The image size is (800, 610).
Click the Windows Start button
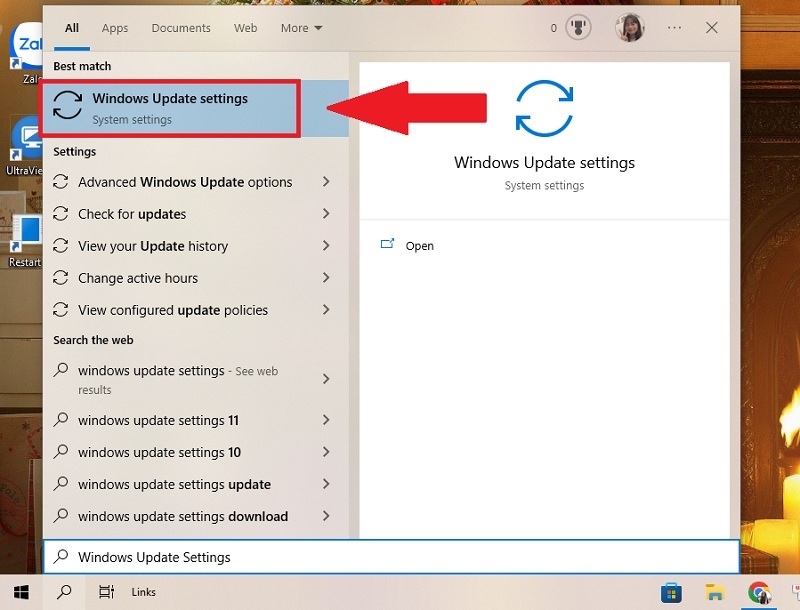point(21,591)
